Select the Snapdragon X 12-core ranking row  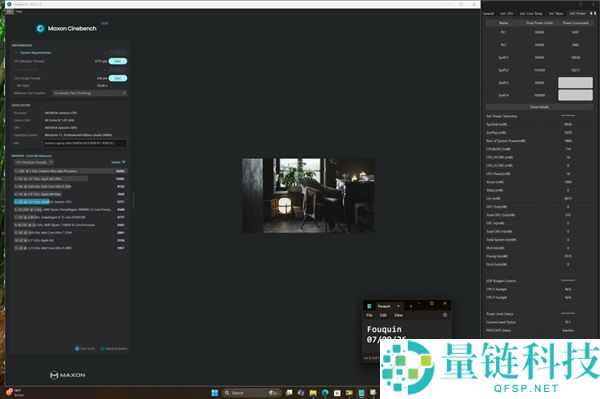click(70, 217)
